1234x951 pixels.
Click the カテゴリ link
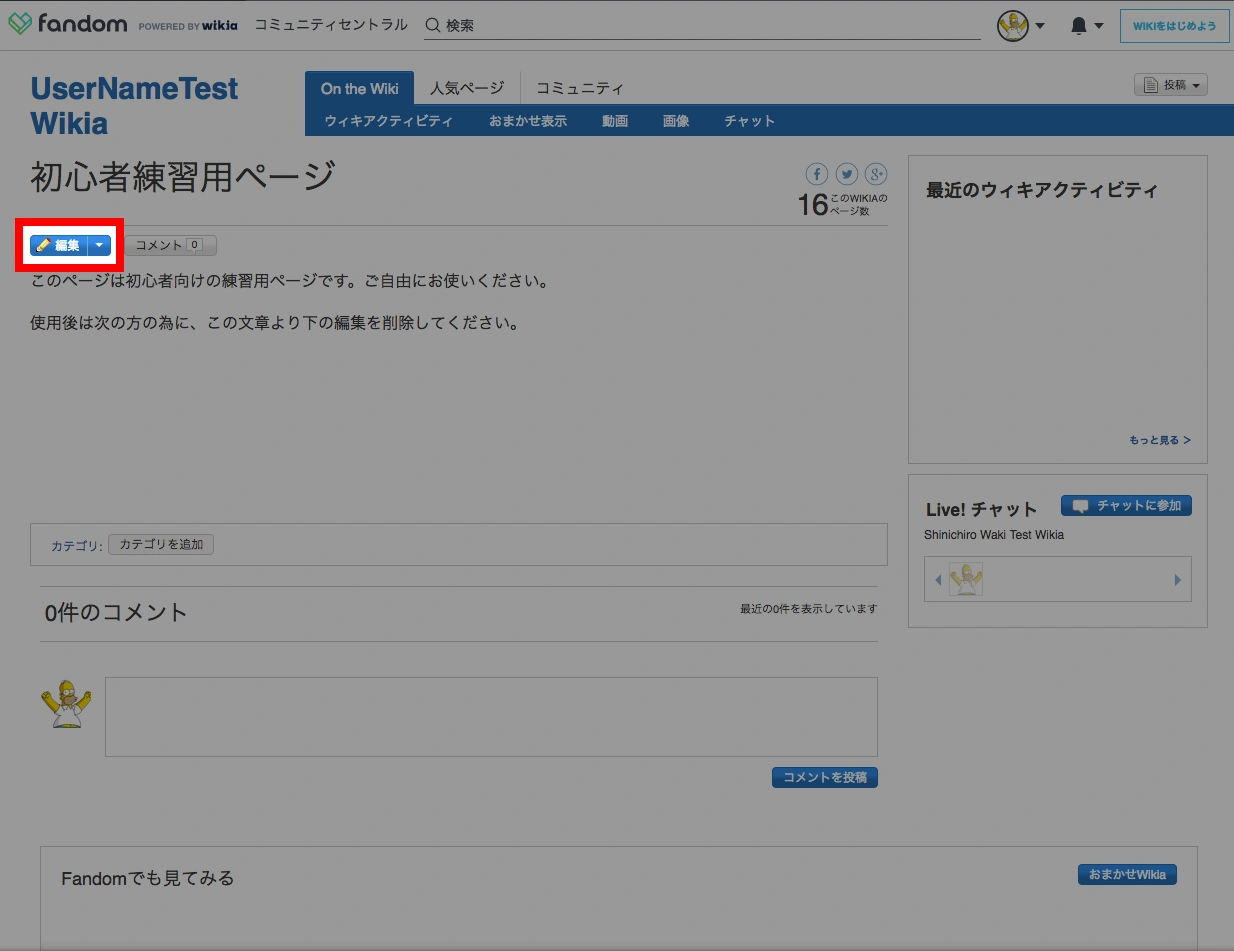tap(75, 546)
